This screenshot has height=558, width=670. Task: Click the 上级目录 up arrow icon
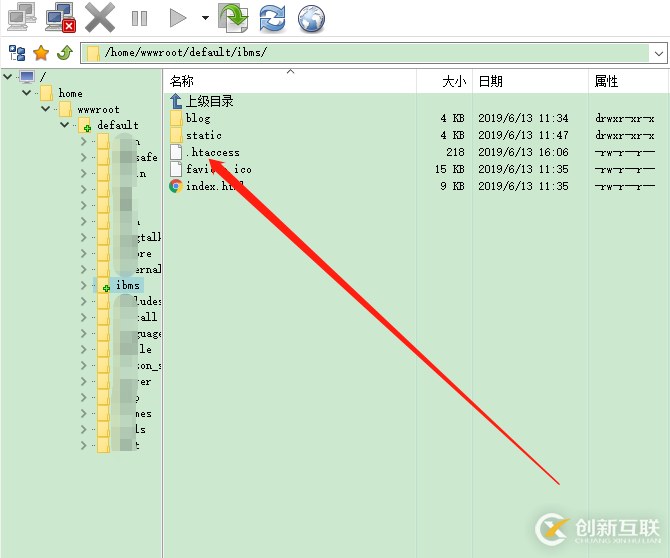[x=176, y=102]
